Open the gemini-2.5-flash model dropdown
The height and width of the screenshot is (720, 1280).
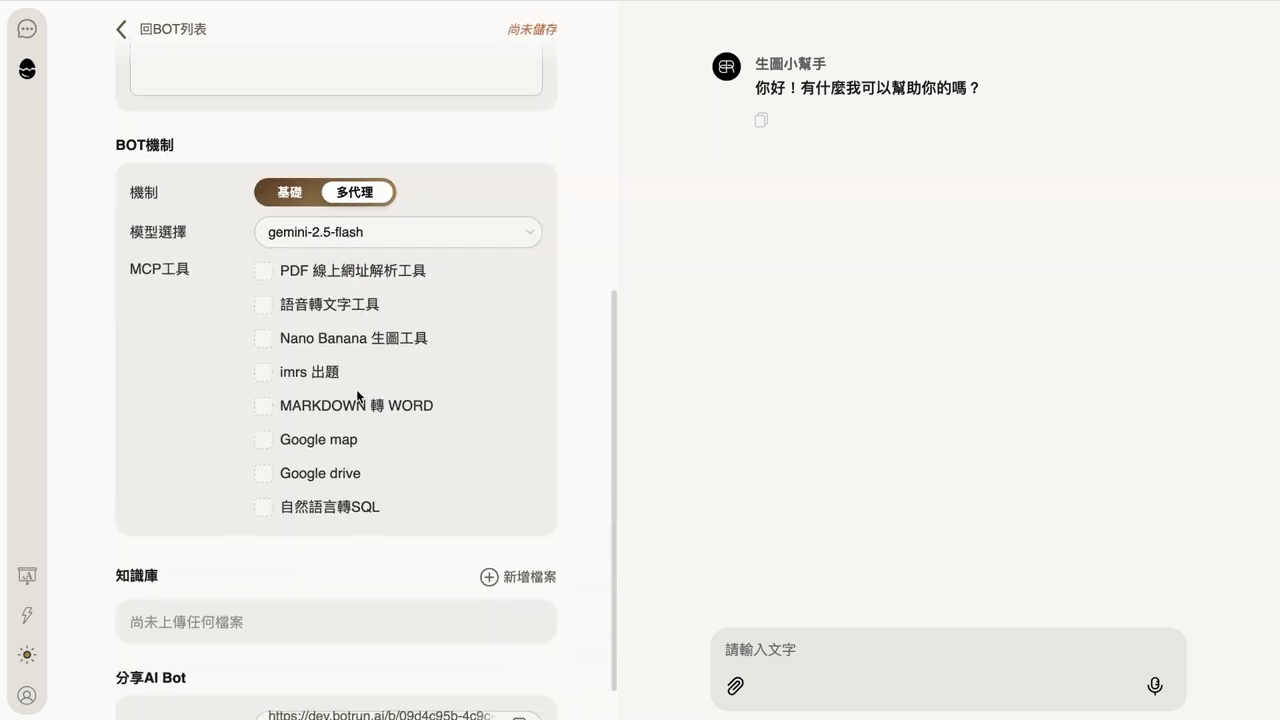pos(398,232)
